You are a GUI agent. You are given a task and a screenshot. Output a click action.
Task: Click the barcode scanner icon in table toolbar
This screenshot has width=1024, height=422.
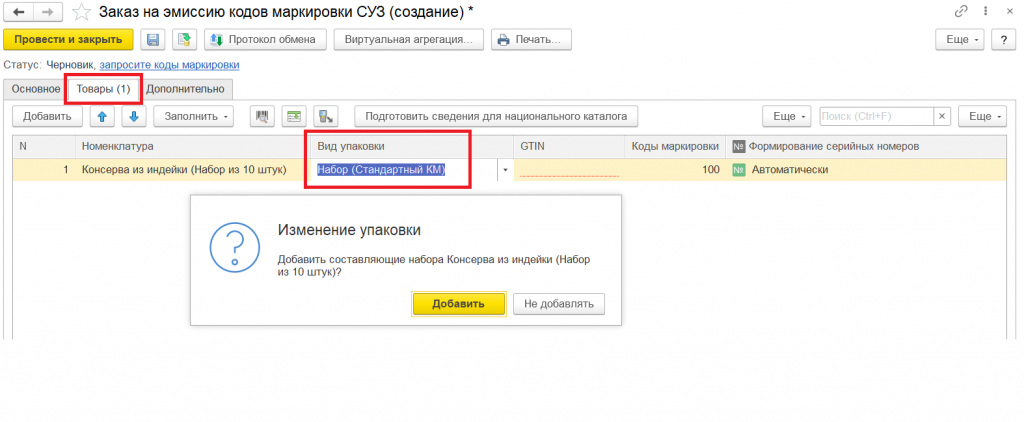263,116
